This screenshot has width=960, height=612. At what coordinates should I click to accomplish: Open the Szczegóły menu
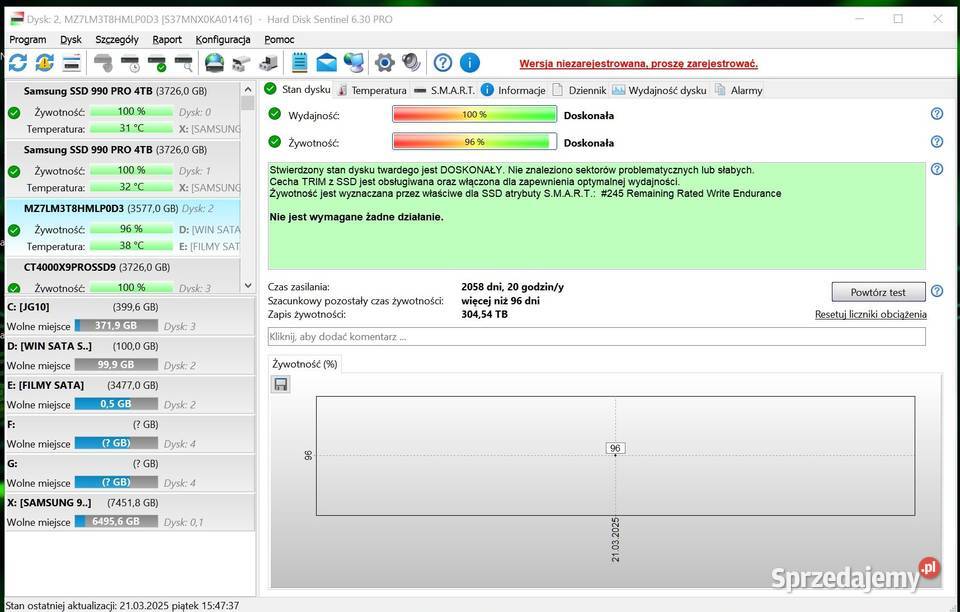tap(117, 39)
